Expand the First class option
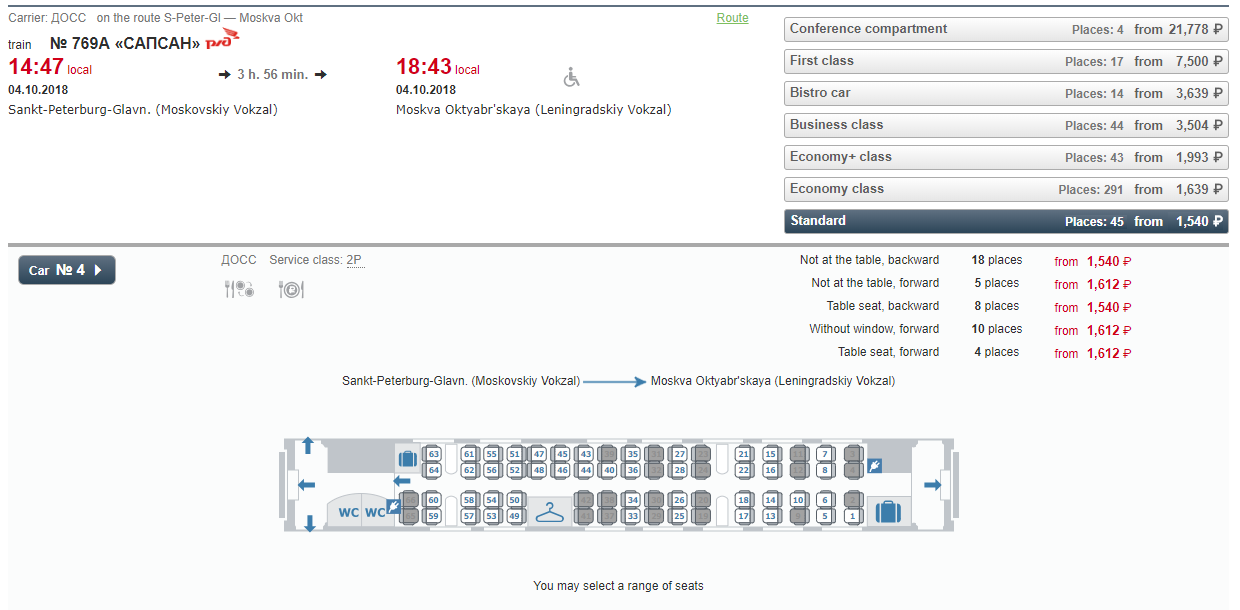This screenshot has width=1240, height=610. click(1006, 61)
